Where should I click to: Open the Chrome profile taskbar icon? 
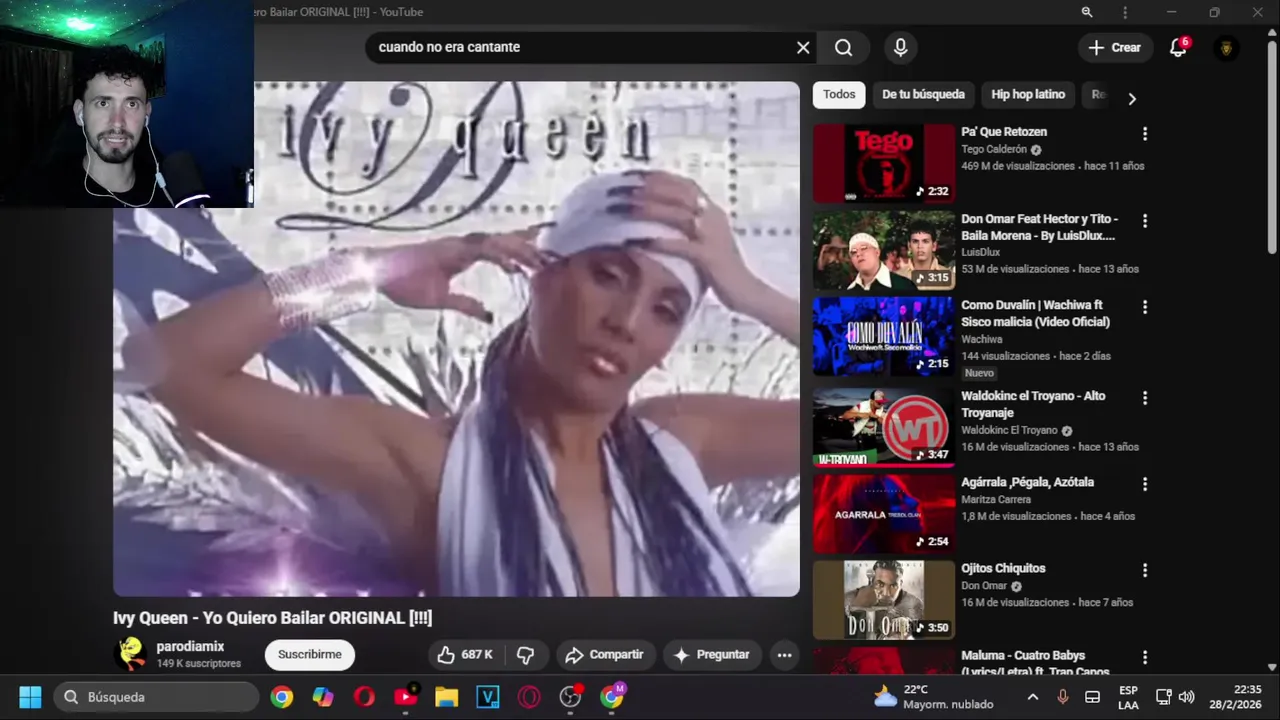[612, 697]
